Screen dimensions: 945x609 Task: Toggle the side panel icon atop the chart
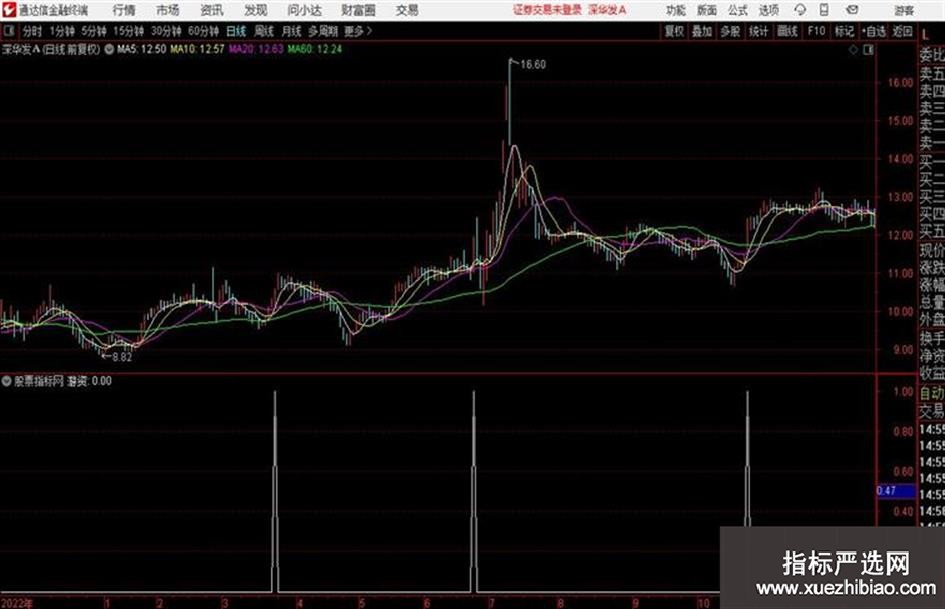point(868,51)
